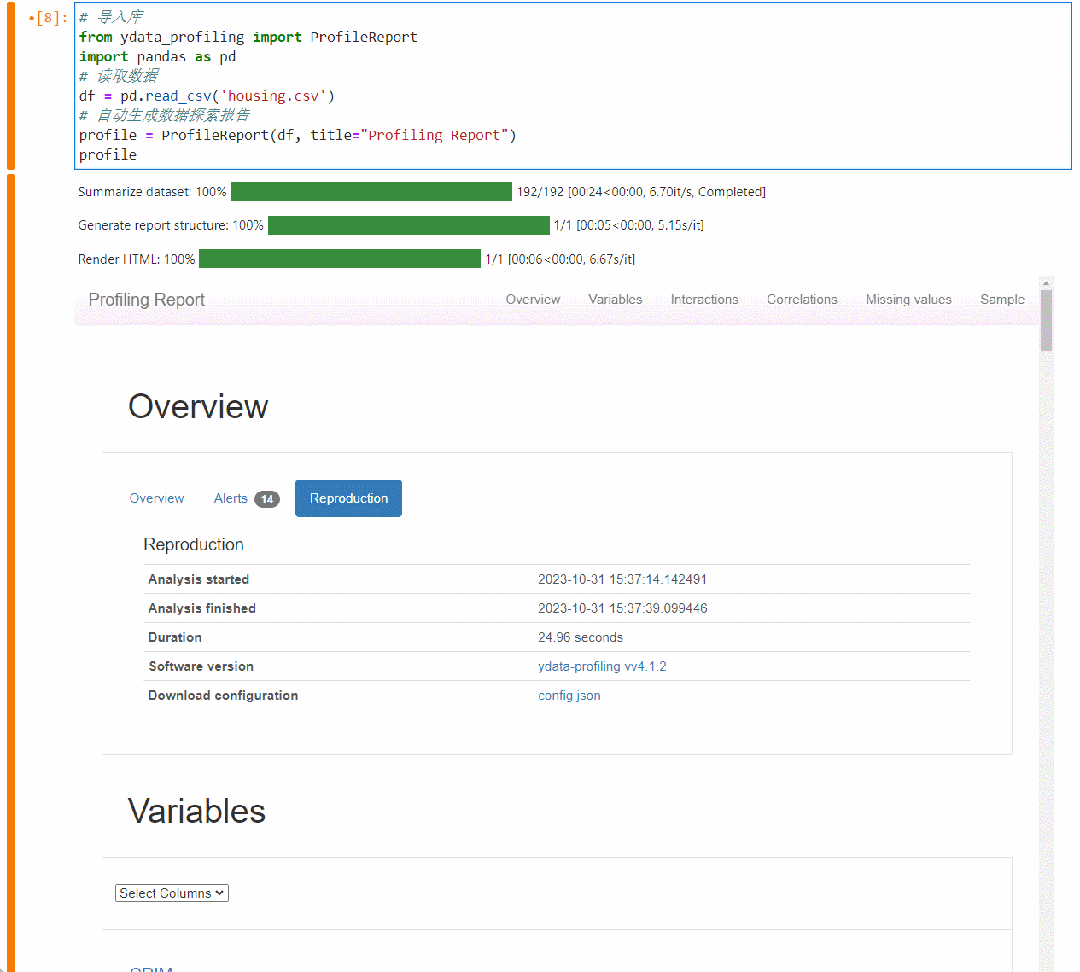Click the Analysis finished timestamp value
This screenshot has width=1080, height=972.
(x=623, y=608)
